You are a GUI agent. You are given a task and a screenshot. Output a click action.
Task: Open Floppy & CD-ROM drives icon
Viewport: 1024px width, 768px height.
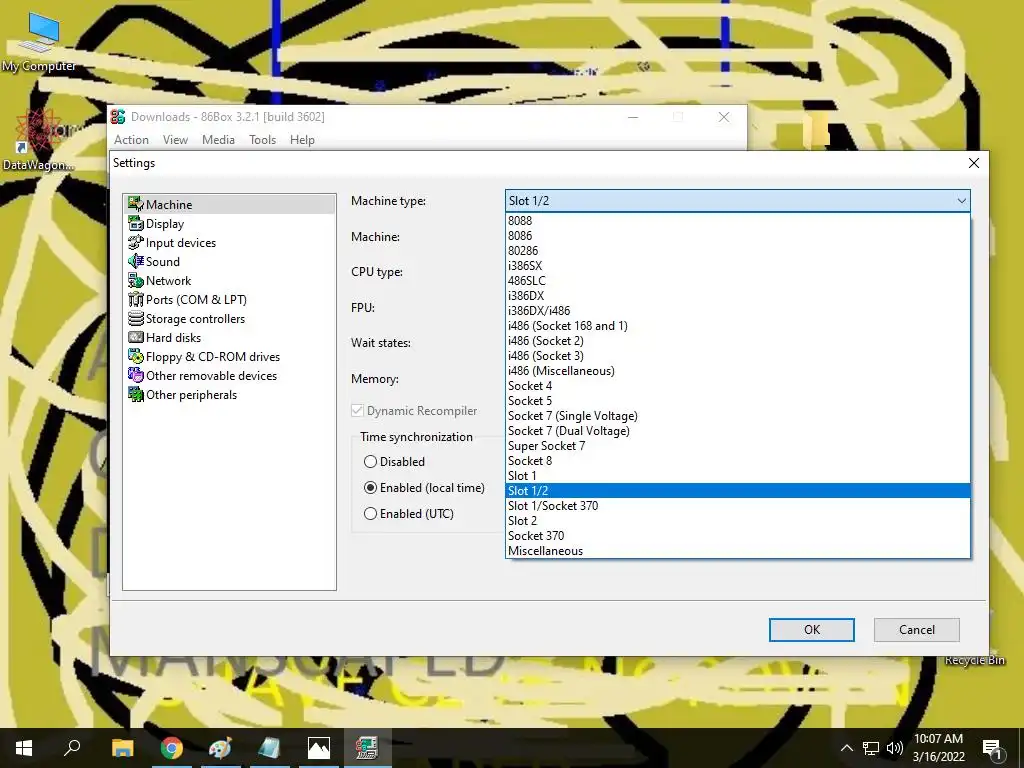[x=135, y=356]
